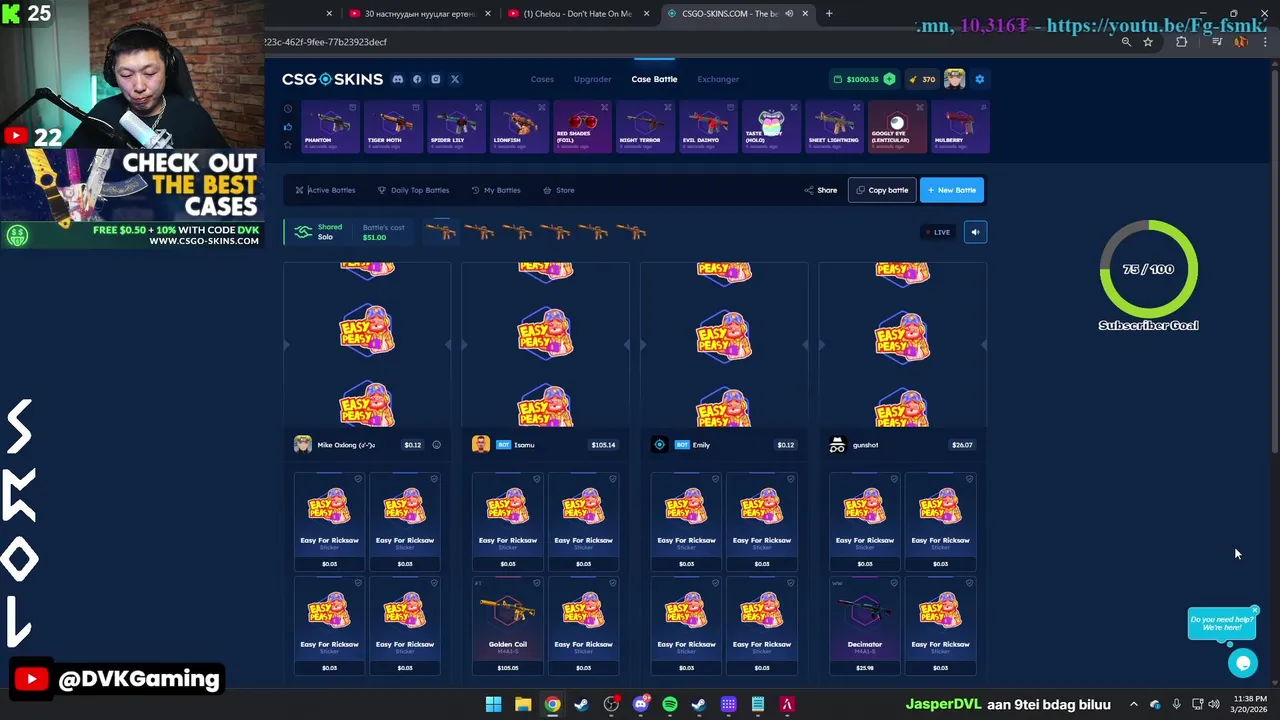The width and height of the screenshot is (1280, 720).
Task: Open the Mulberry drop card
Action: (960, 126)
